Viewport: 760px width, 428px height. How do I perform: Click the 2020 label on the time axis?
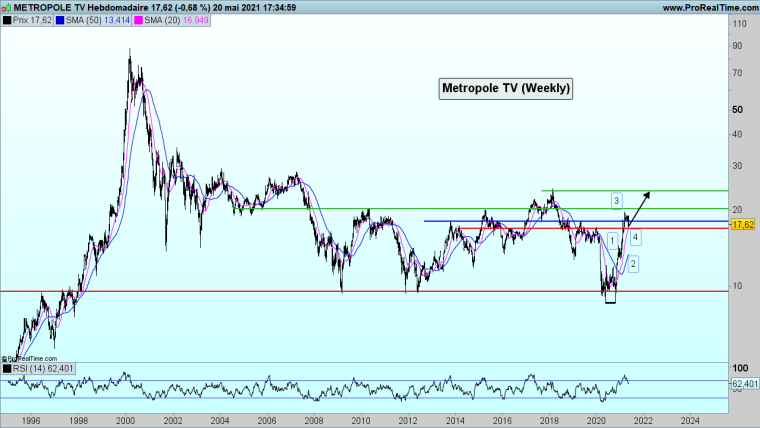(x=596, y=421)
